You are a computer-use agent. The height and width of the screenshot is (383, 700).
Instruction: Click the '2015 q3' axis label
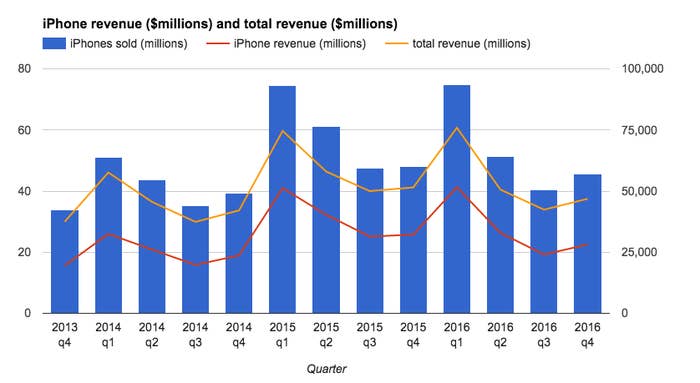tap(370, 335)
